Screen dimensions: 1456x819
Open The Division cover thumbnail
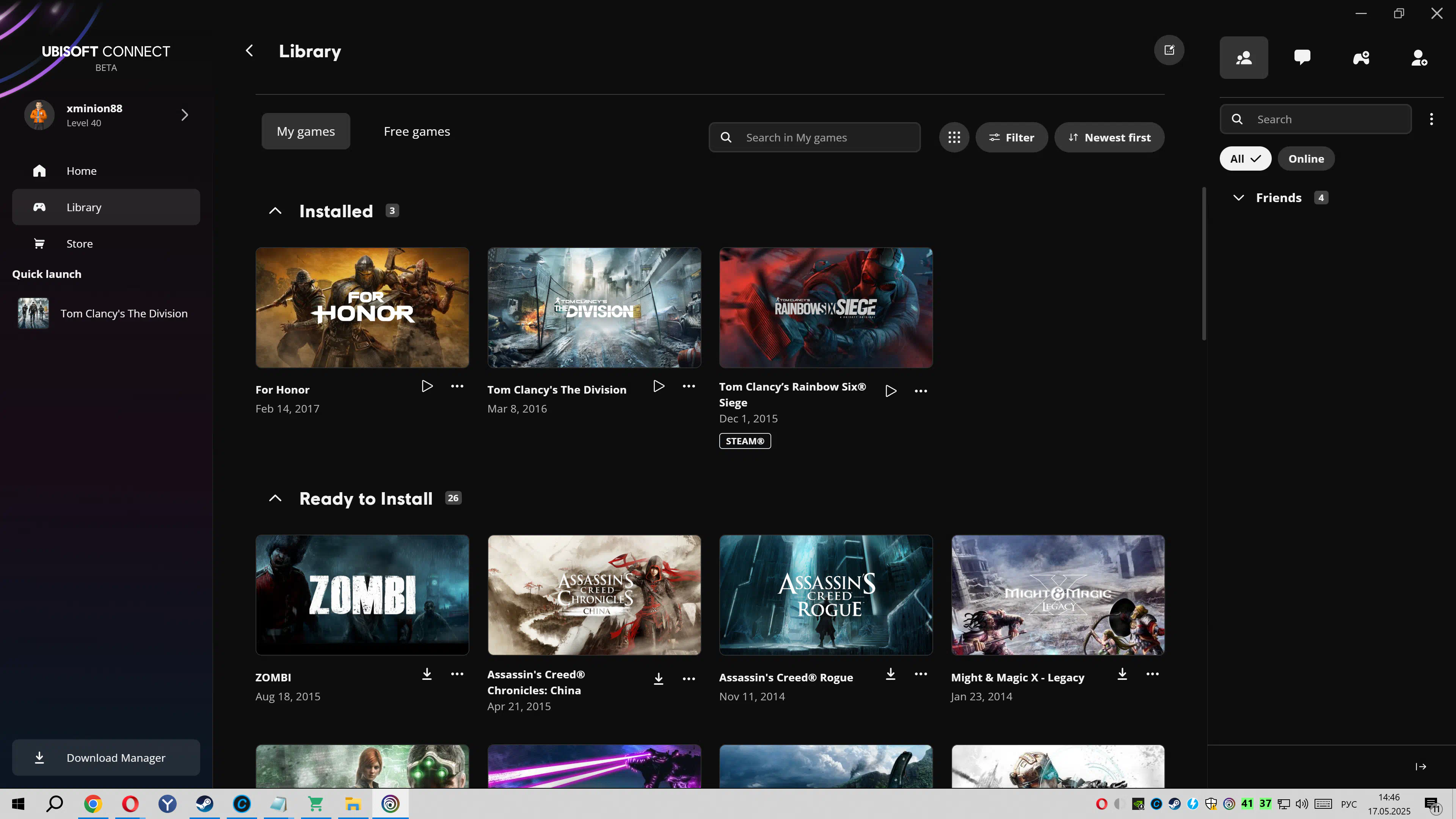tap(594, 308)
